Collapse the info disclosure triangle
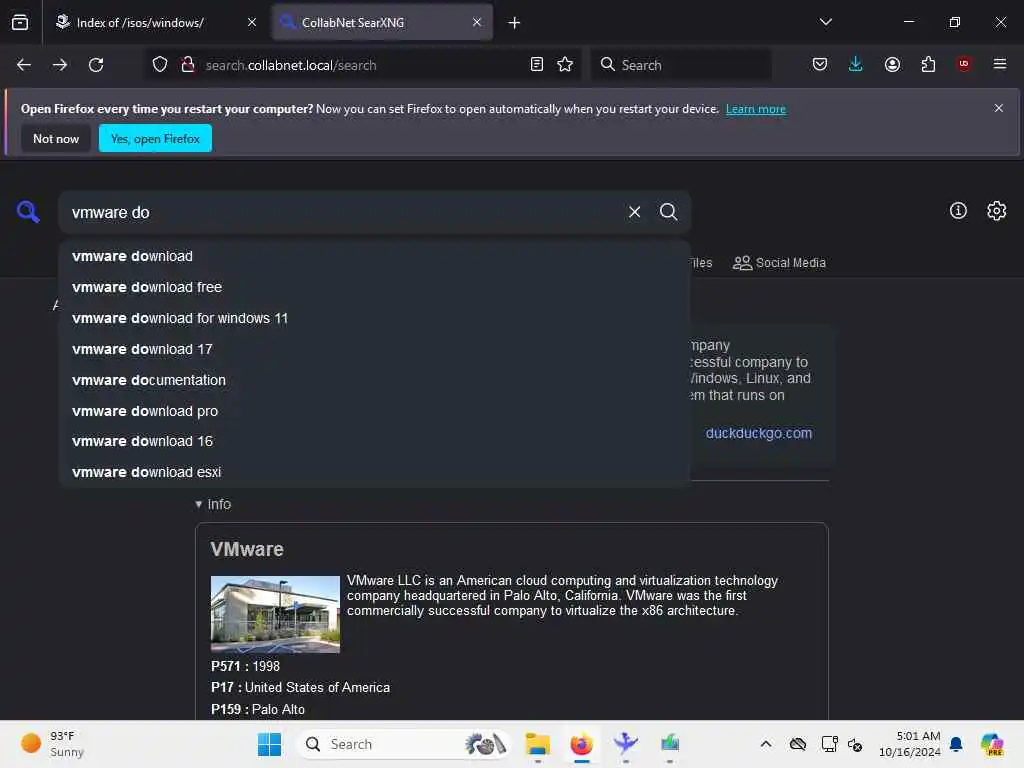Screen dimensions: 1024x768 (199, 504)
